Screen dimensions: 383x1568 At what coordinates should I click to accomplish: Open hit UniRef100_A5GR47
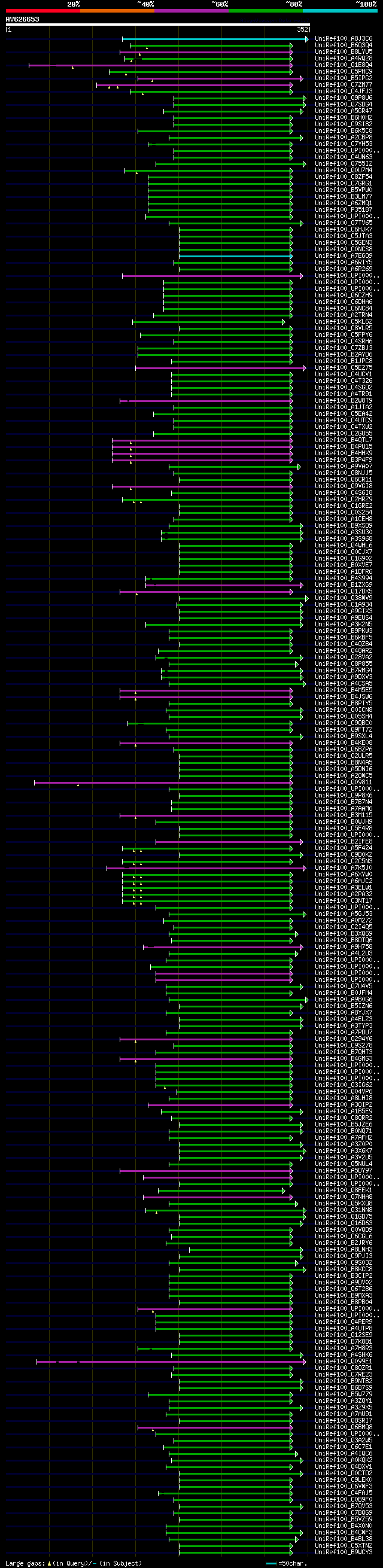(344, 111)
